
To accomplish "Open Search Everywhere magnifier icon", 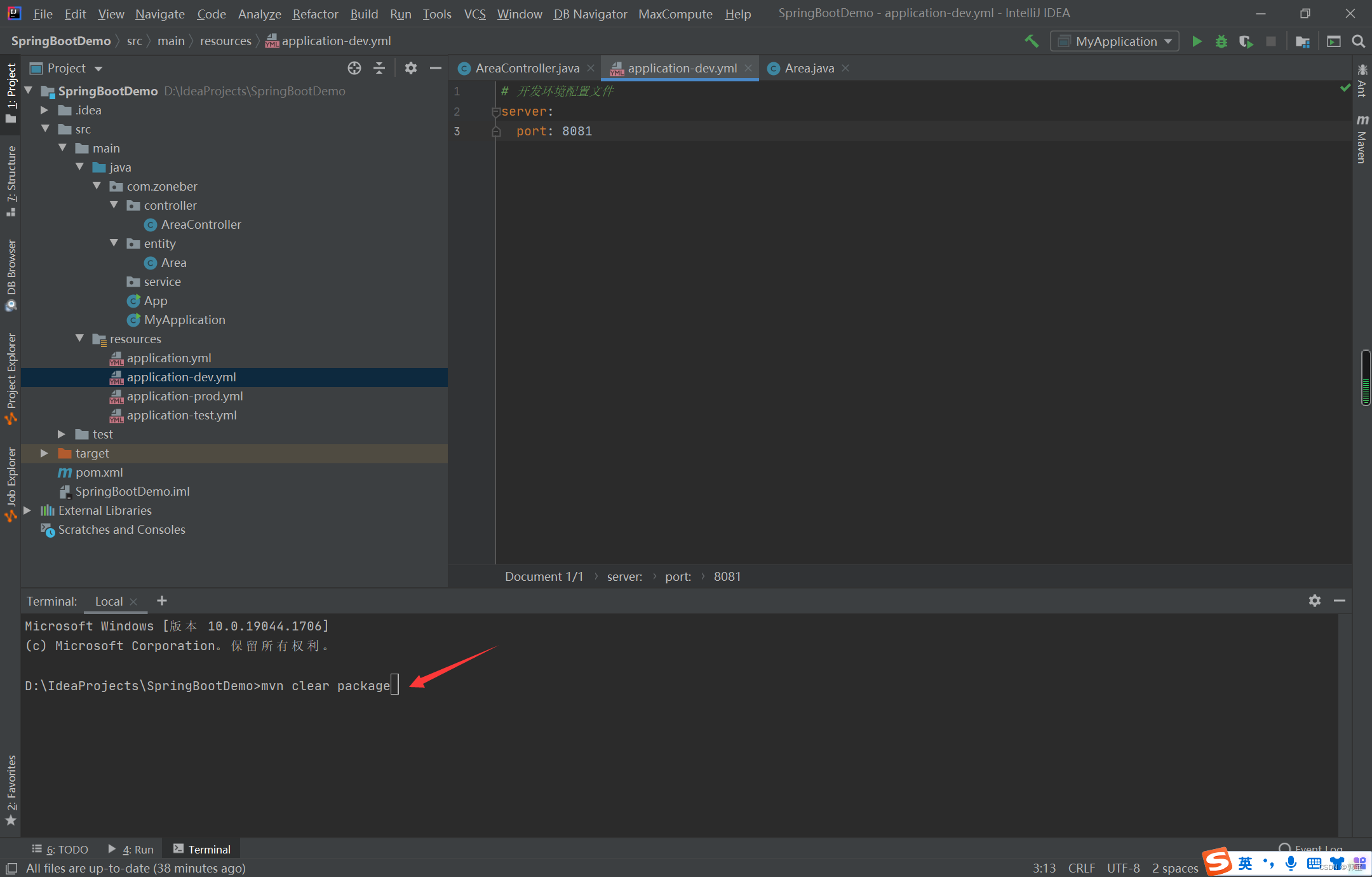I will [1359, 41].
